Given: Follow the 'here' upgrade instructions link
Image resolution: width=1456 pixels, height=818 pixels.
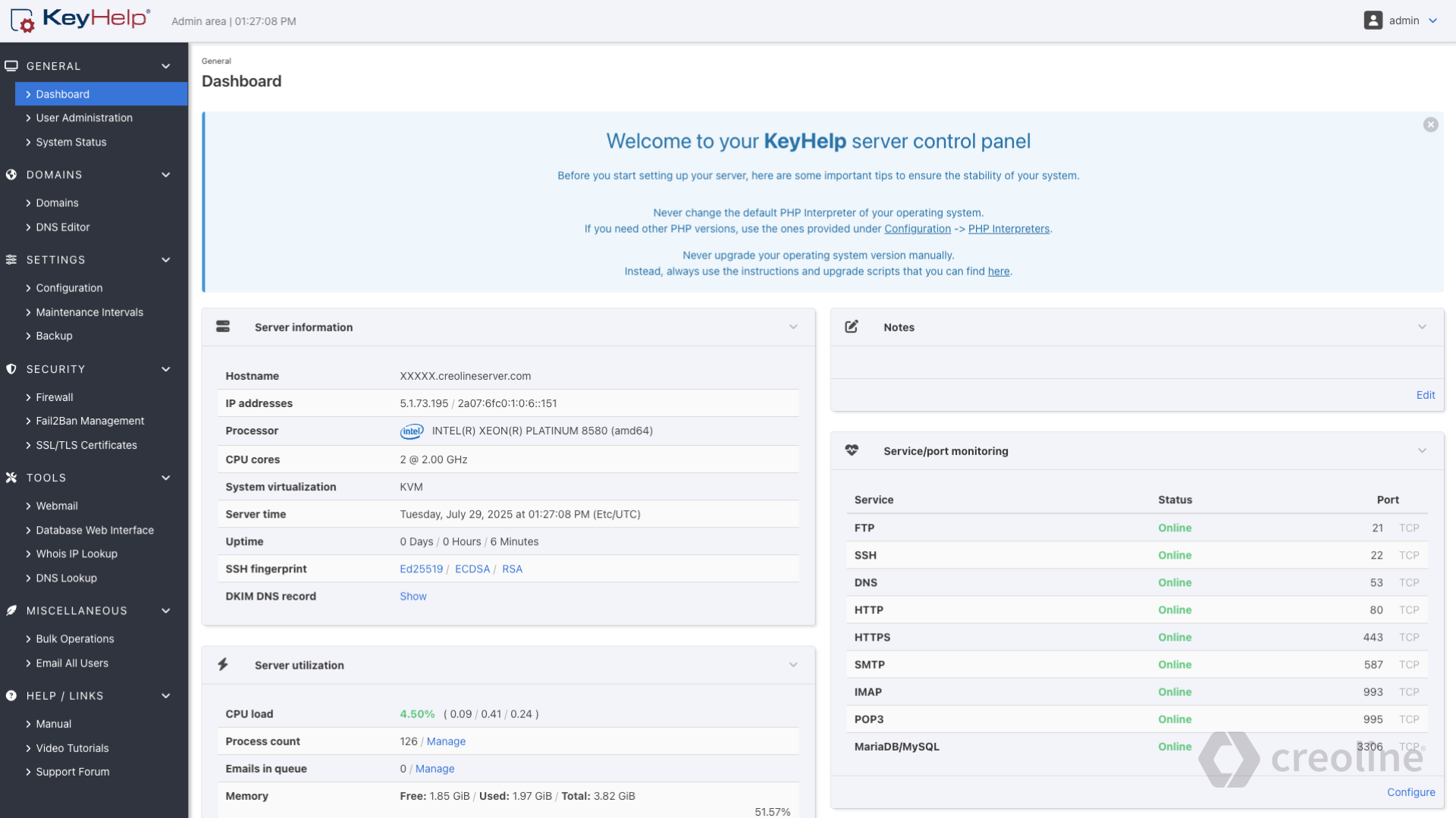Looking at the screenshot, I should 998,271.
